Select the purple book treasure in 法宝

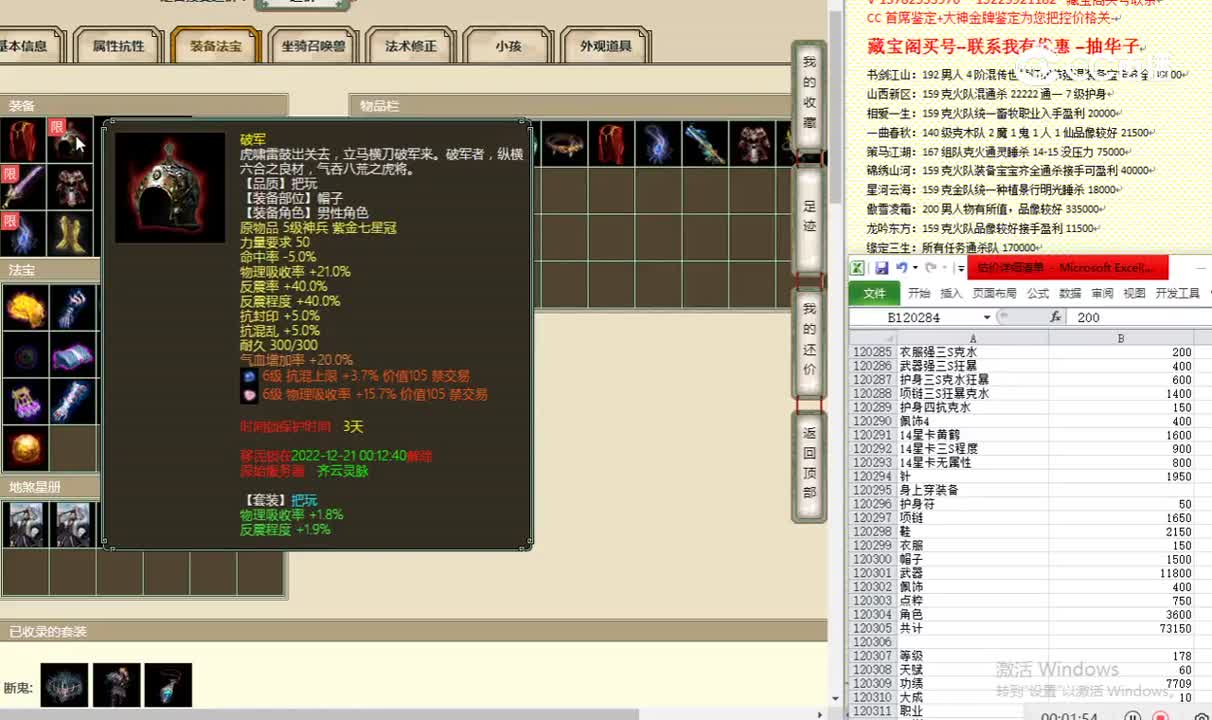[x=73, y=355]
